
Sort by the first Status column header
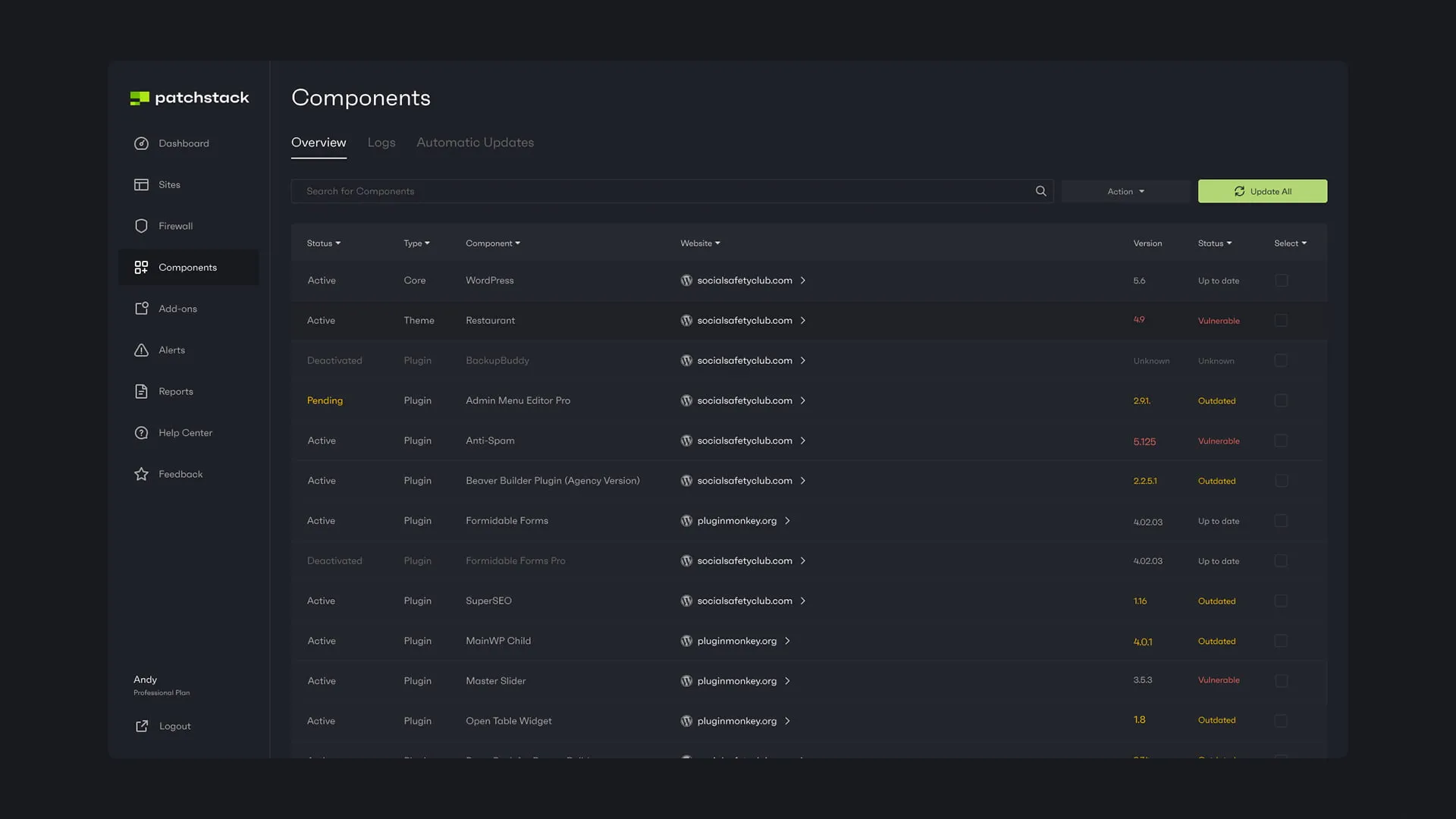[x=324, y=243]
